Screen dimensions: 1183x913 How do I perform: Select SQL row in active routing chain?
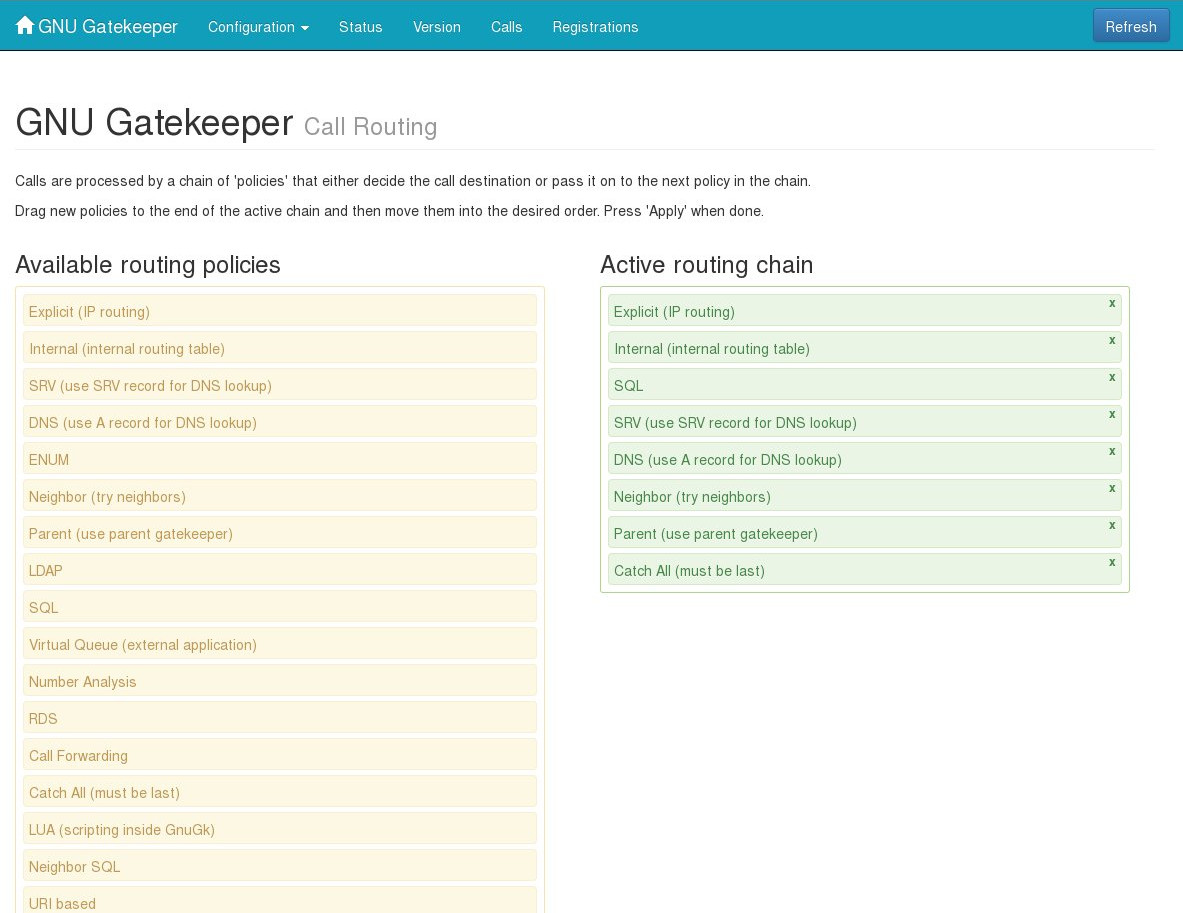(865, 385)
